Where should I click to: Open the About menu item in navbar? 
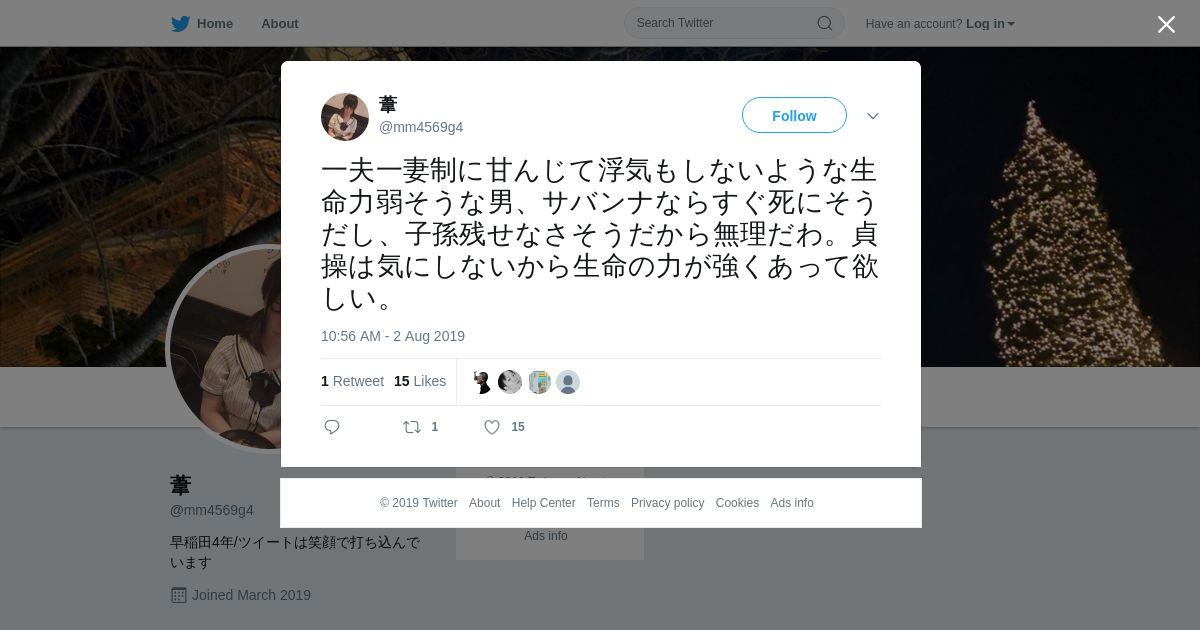pos(280,23)
